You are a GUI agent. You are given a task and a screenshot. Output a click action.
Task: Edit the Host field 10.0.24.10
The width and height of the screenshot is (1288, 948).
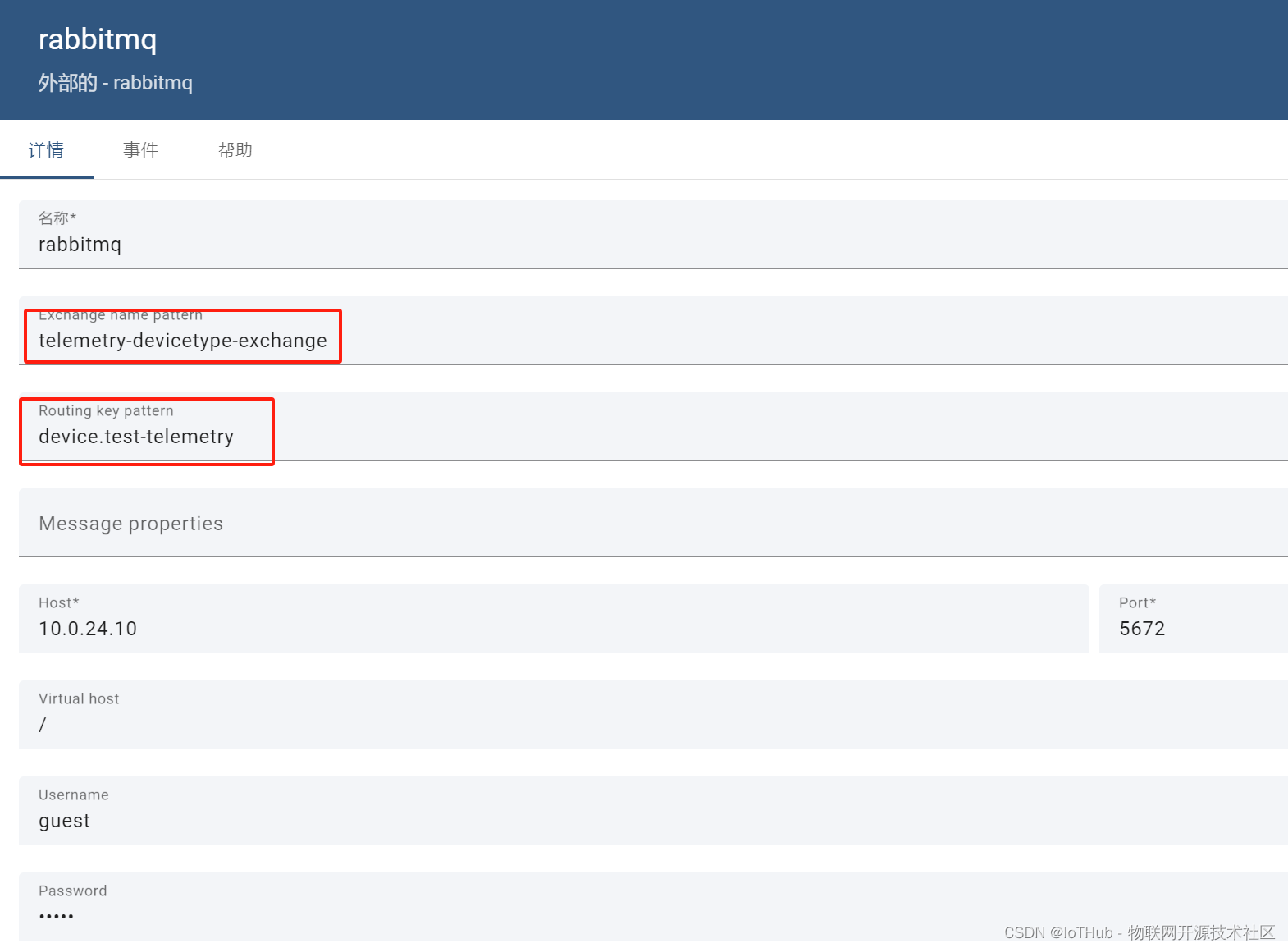coord(554,619)
